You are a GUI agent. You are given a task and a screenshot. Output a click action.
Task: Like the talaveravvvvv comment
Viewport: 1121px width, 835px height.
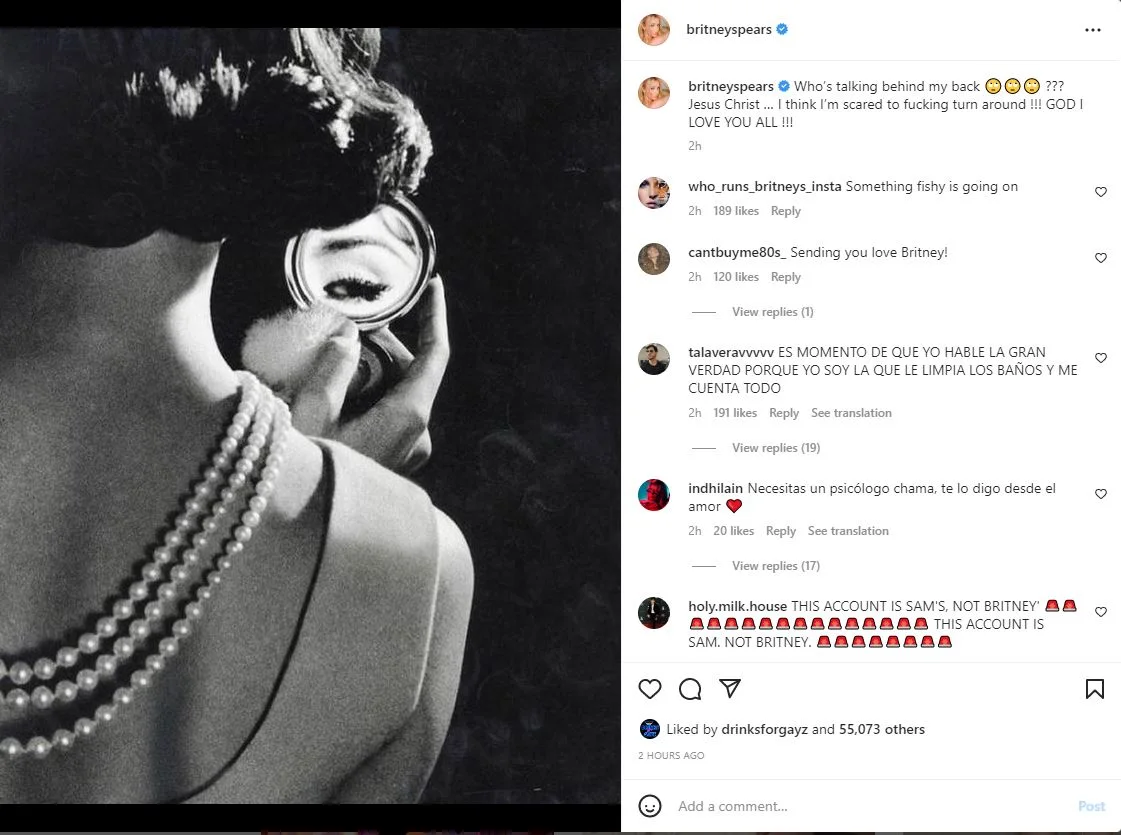(1101, 358)
